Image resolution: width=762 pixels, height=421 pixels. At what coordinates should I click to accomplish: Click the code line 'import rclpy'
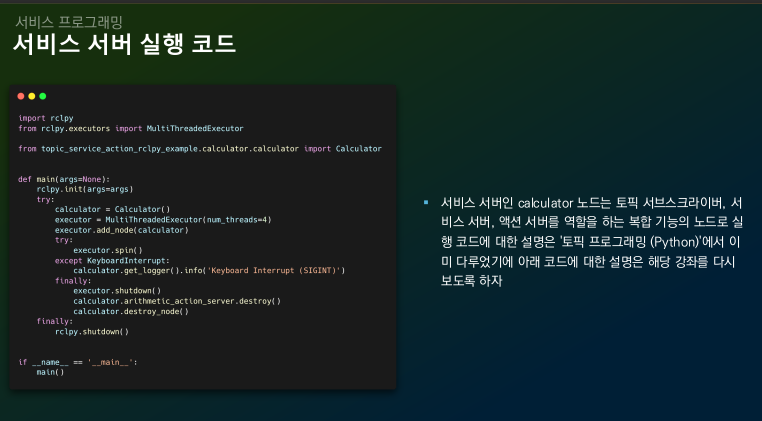pyautogui.click(x=46, y=118)
